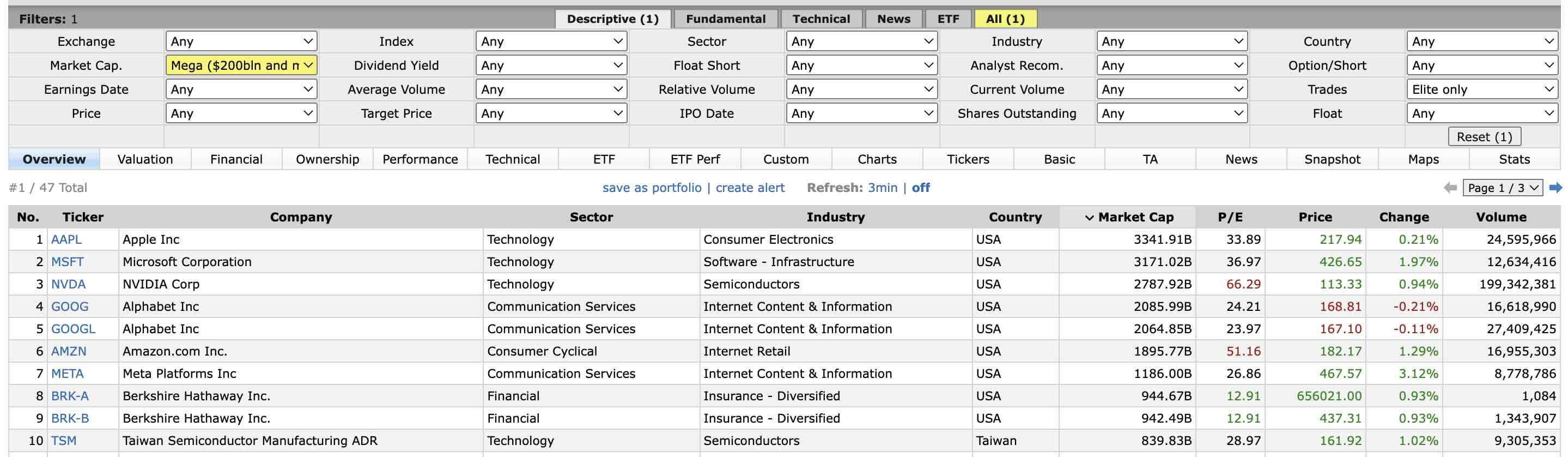Go to next page arrow icon

click(1555, 188)
